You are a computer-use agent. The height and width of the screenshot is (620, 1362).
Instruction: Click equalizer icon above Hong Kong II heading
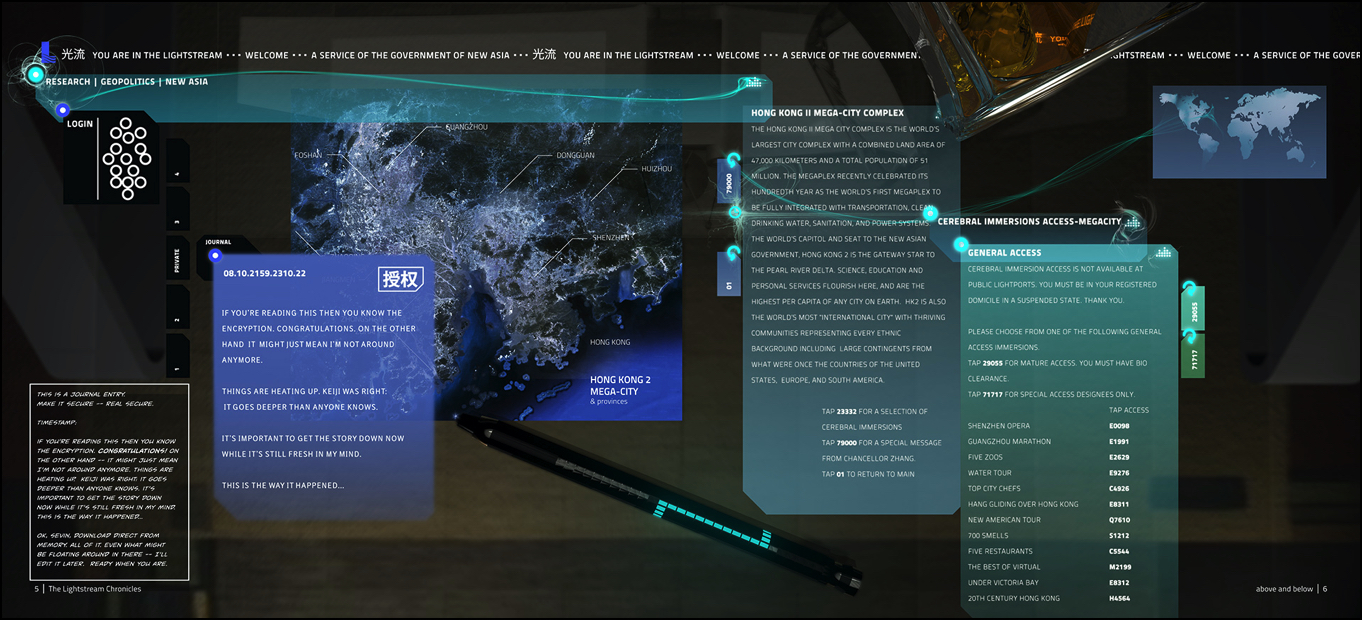click(x=750, y=83)
